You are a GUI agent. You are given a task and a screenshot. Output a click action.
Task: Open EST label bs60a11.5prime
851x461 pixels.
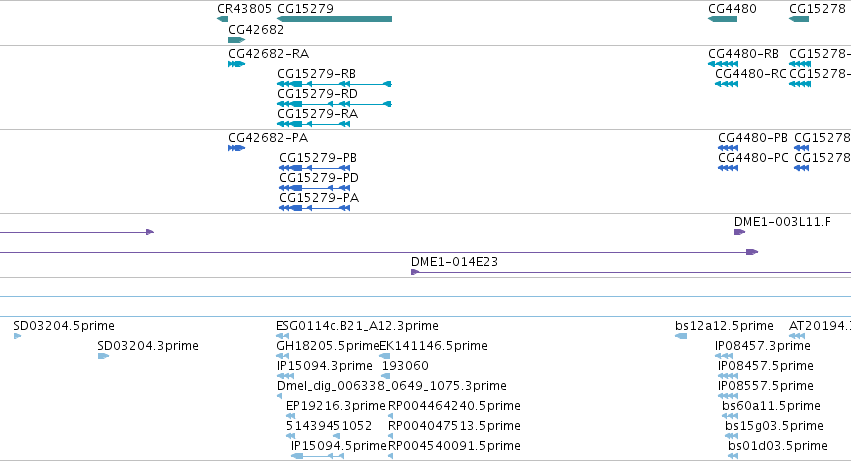771,407
